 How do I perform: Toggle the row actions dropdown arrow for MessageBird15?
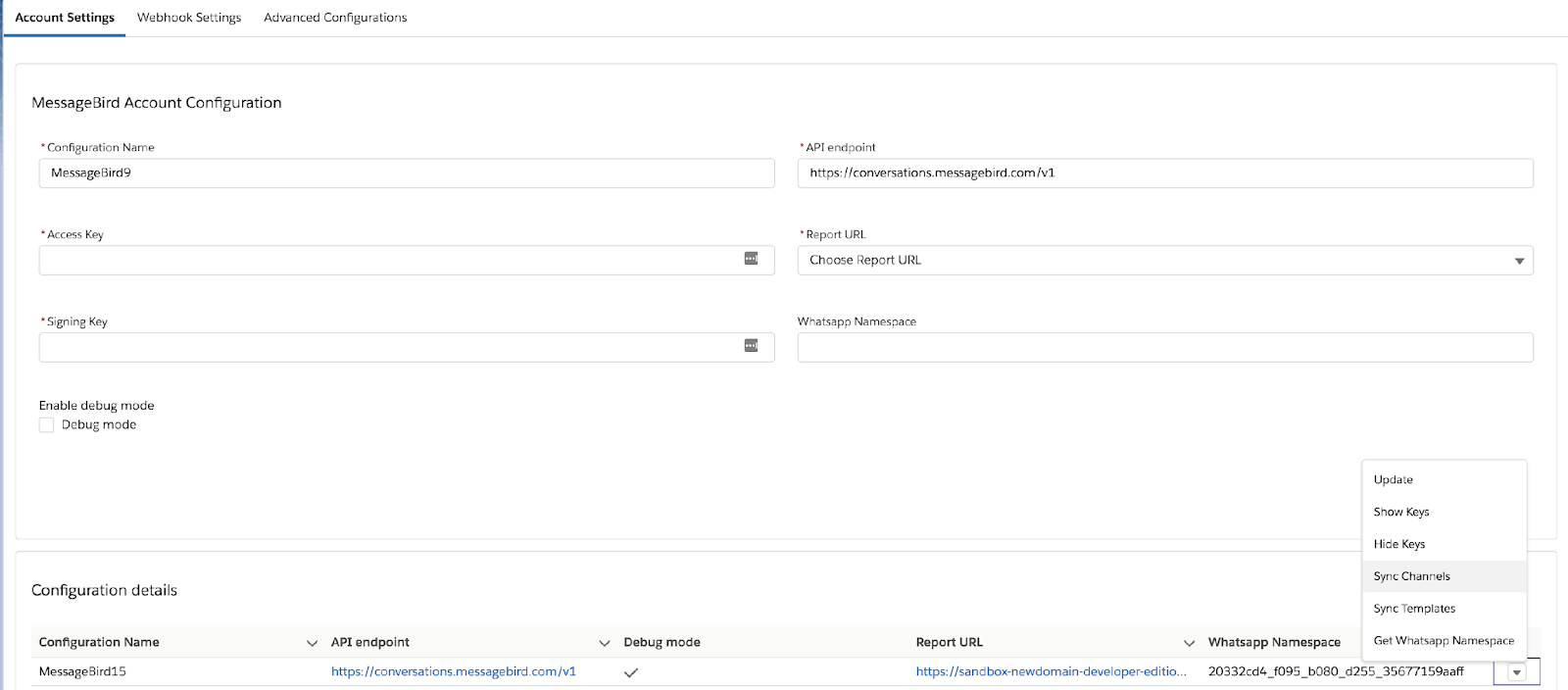click(x=1516, y=672)
